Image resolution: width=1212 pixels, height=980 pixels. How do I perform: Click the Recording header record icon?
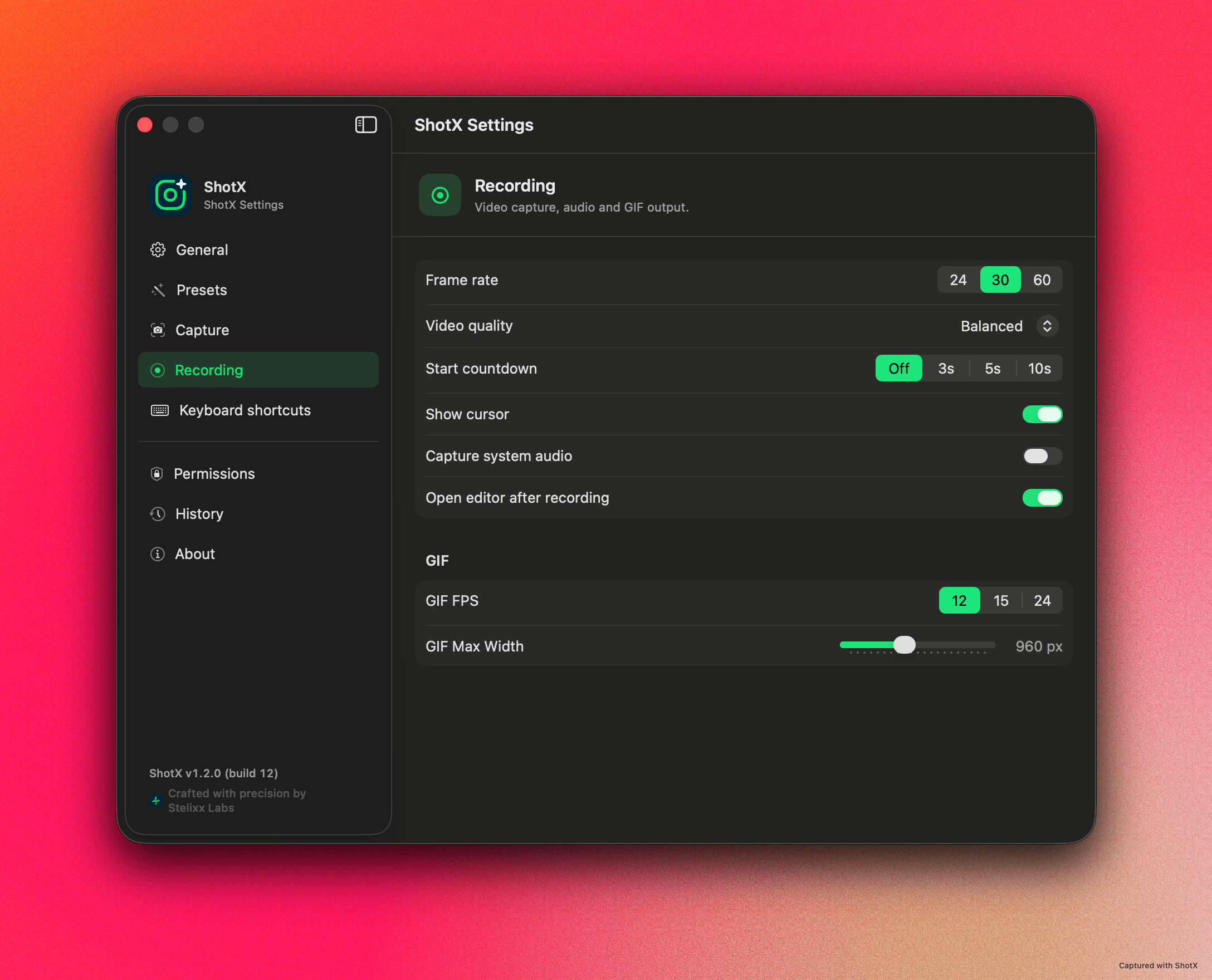pos(439,195)
